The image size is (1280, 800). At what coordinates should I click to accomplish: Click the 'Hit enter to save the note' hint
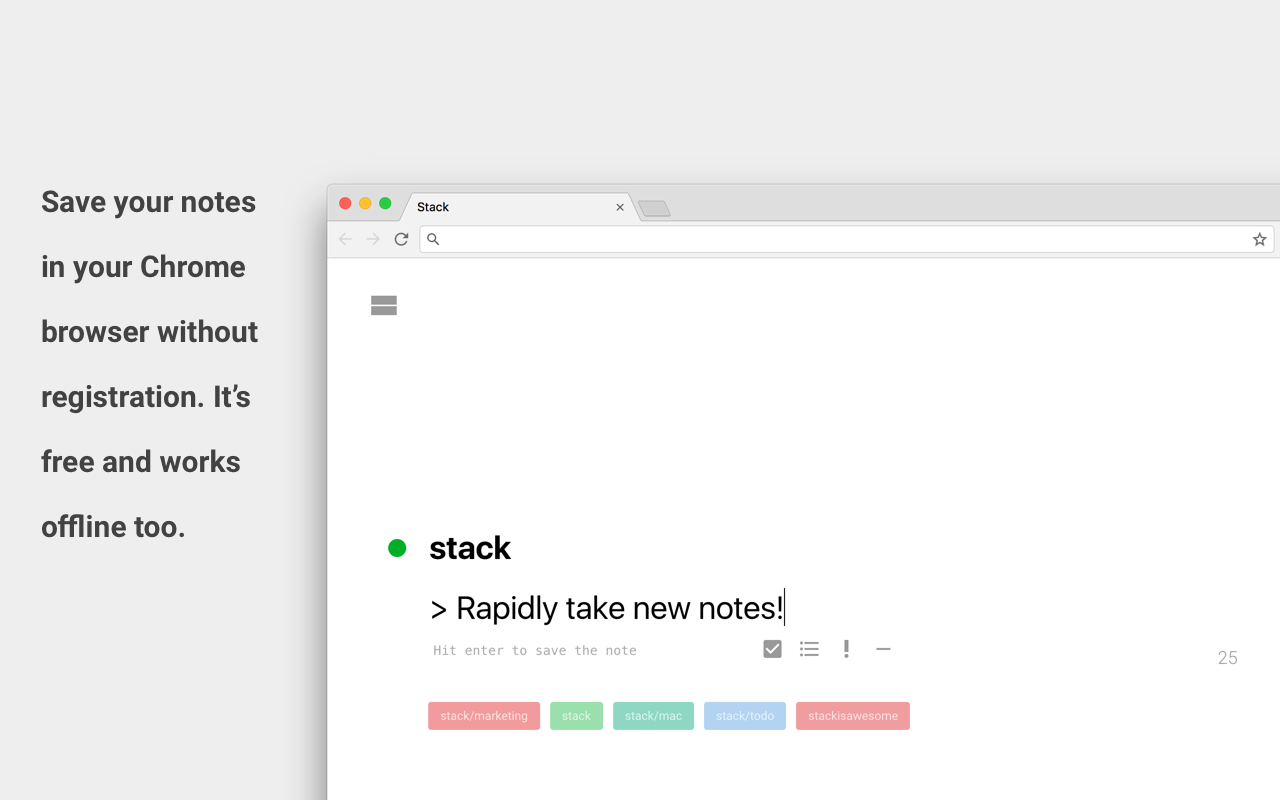click(x=535, y=650)
